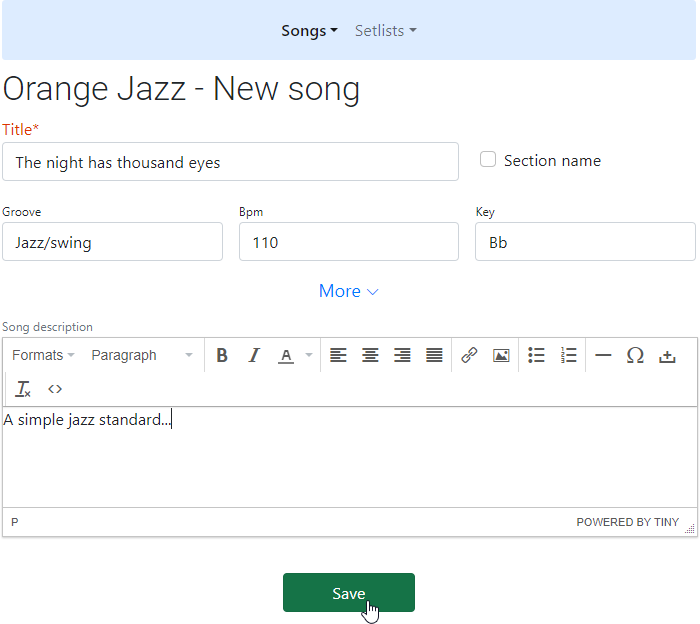Center align the description text

[370, 355]
